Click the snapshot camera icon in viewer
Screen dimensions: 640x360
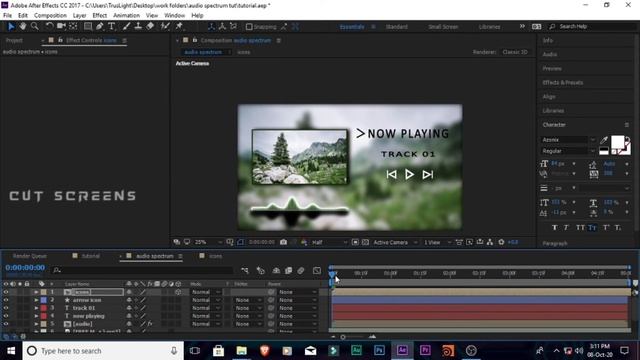(x=283, y=242)
